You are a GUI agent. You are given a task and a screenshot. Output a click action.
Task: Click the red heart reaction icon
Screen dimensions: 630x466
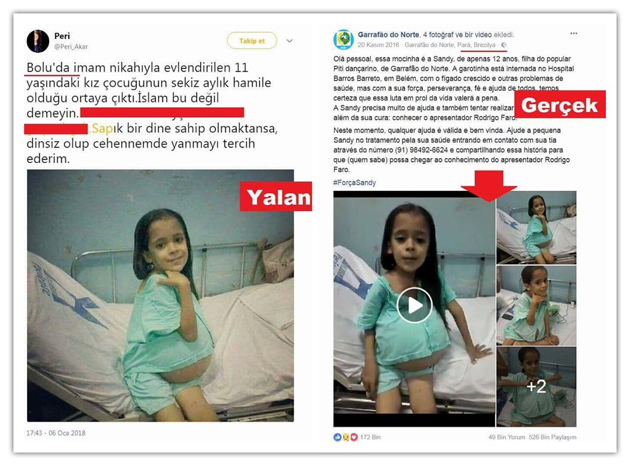point(354,437)
